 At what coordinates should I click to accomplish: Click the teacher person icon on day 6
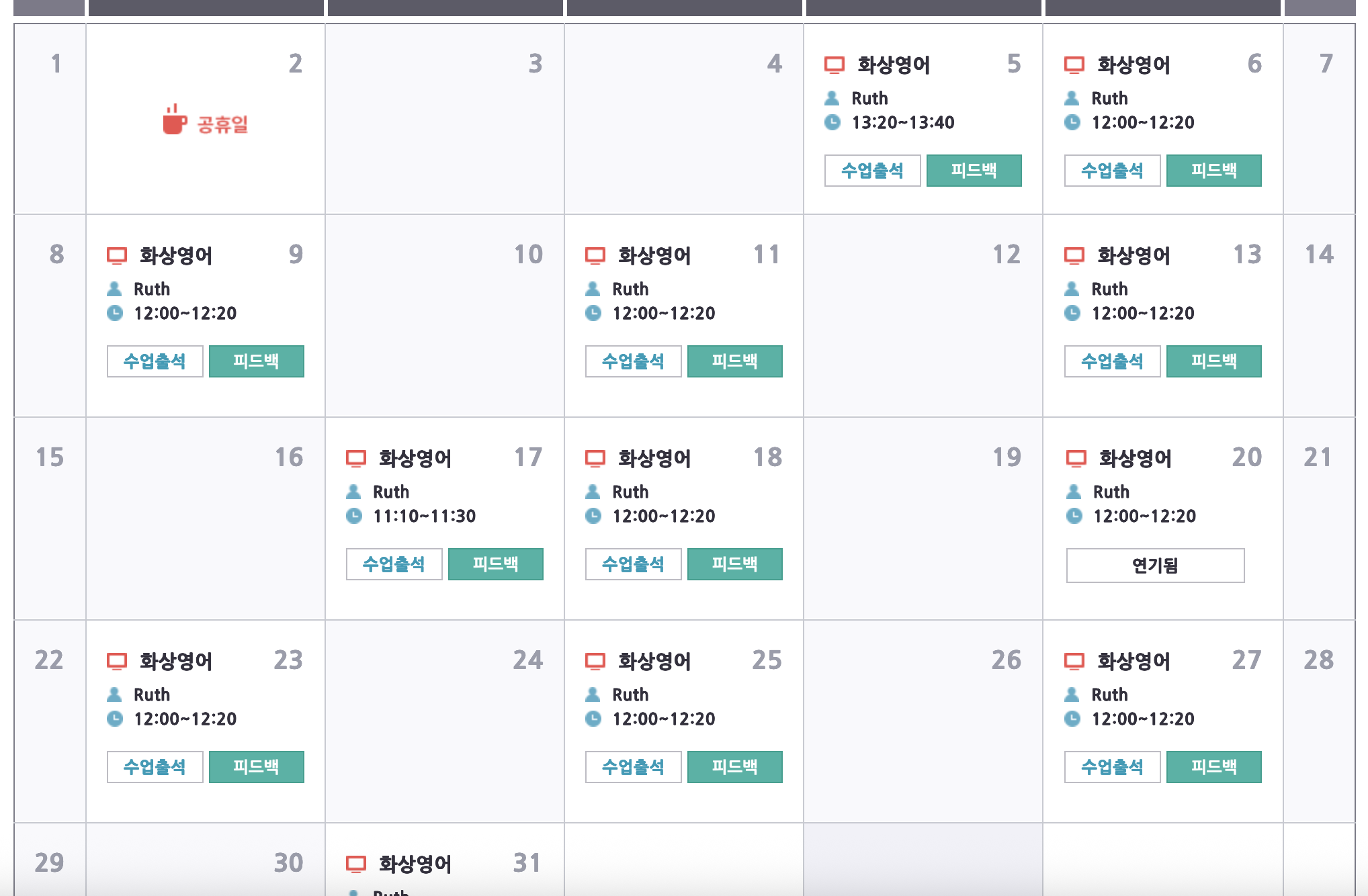[1072, 99]
